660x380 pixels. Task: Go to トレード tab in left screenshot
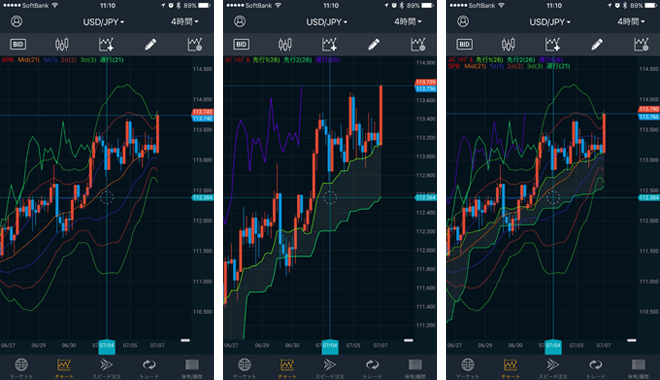click(x=149, y=368)
